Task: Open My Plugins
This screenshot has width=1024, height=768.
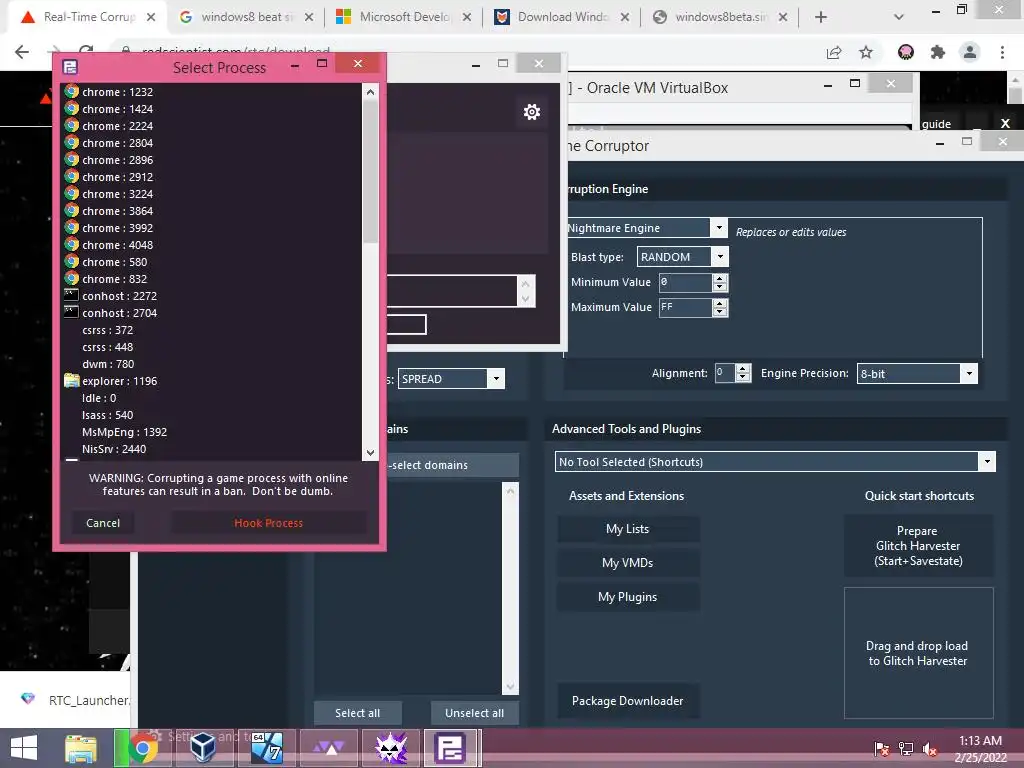Action: coord(628,597)
